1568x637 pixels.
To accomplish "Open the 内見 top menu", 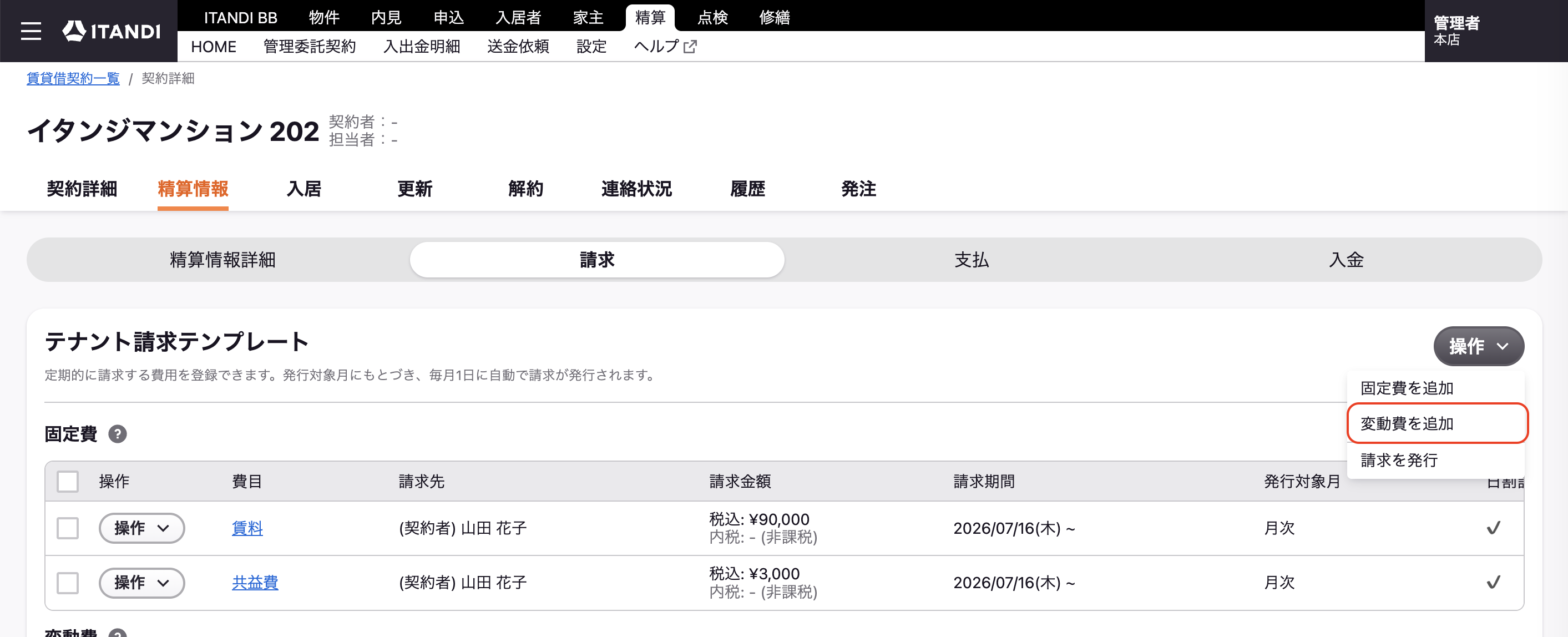I will [x=386, y=17].
